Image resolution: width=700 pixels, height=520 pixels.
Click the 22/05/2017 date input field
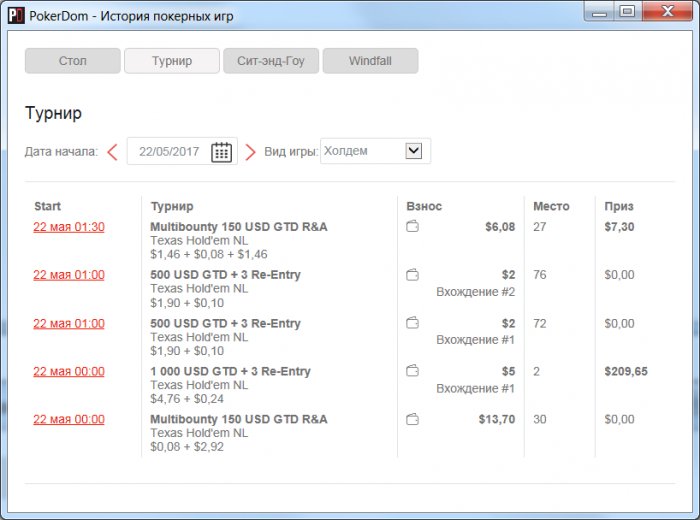click(x=182, y=151)
